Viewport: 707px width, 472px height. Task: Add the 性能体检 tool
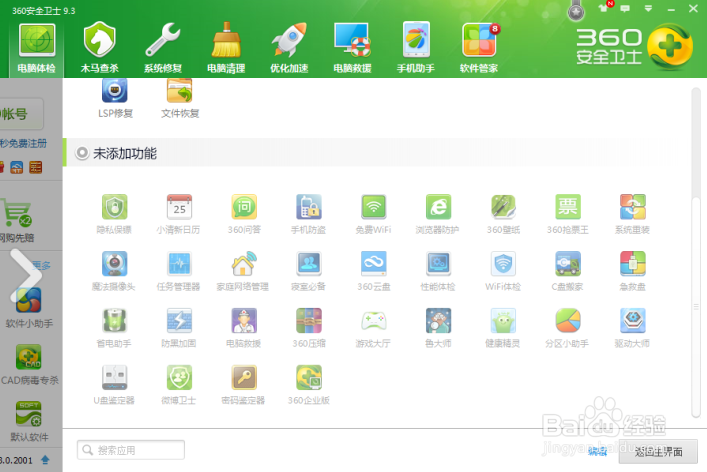[x=438, y=271]
